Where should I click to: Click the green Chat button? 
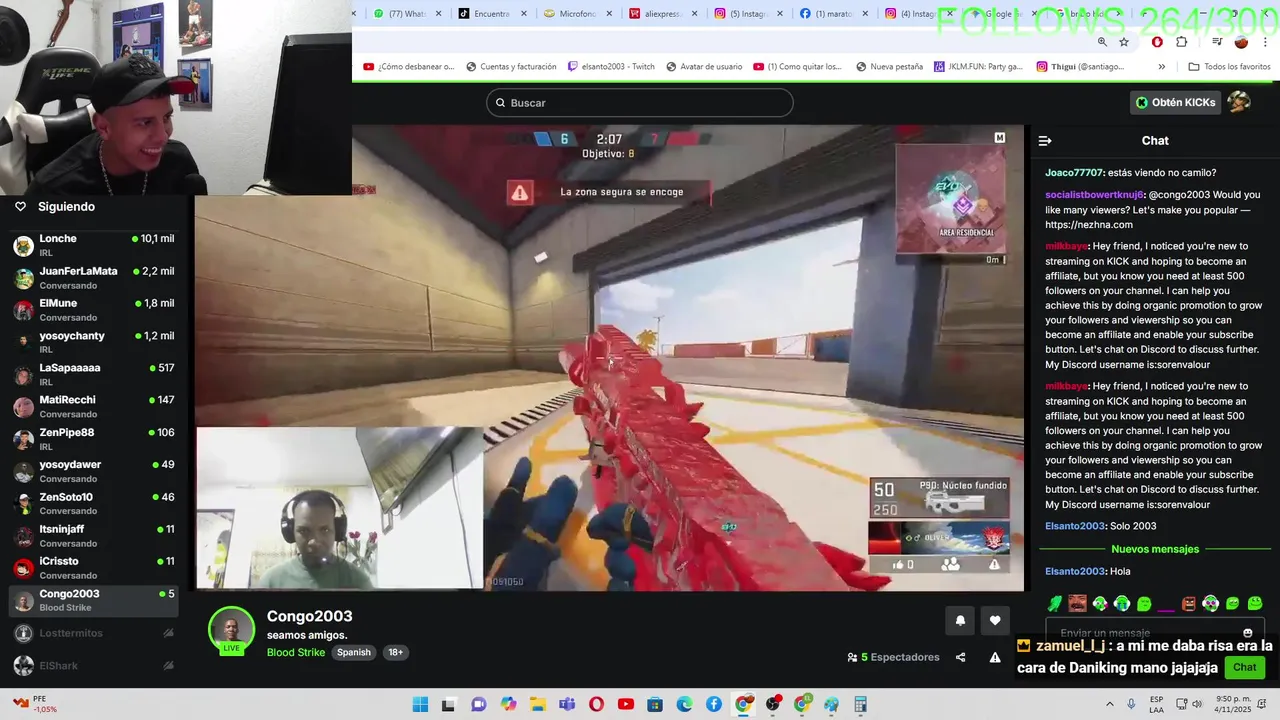point(1245,667)
